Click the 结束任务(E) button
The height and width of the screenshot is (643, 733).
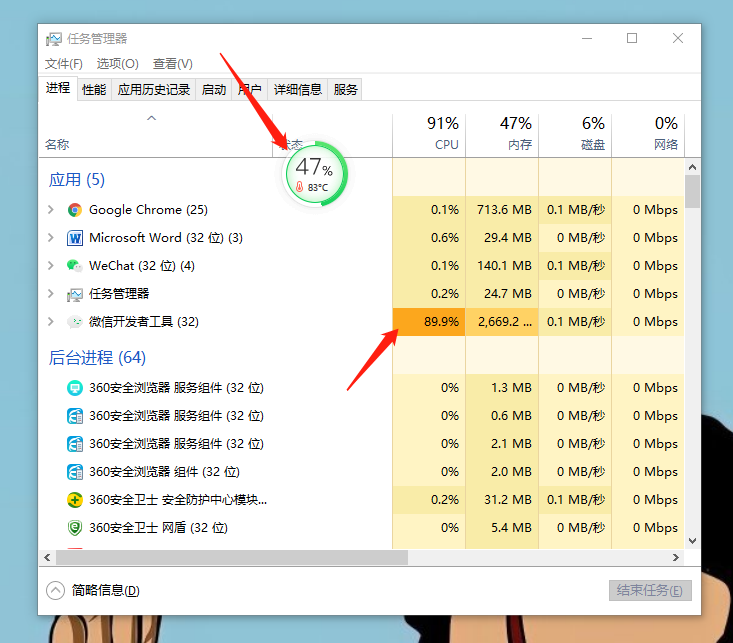tap(650, 591)
